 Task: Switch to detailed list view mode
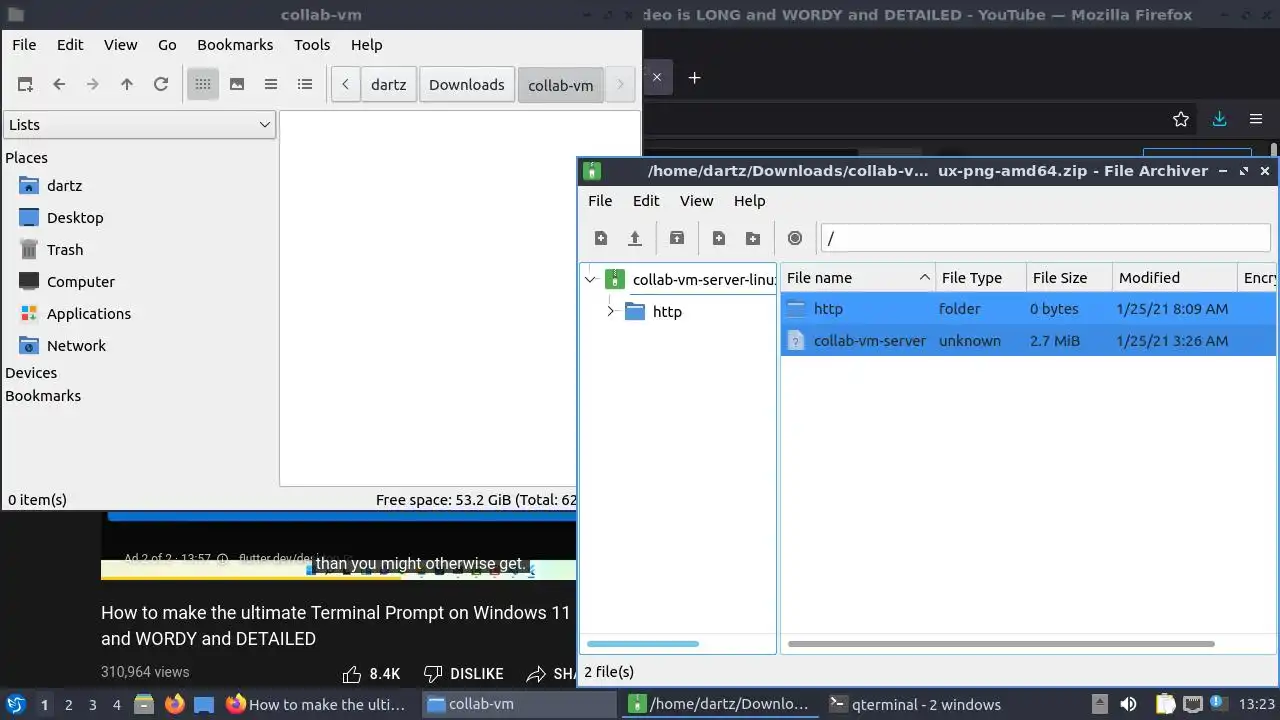[x=305, y=85]
